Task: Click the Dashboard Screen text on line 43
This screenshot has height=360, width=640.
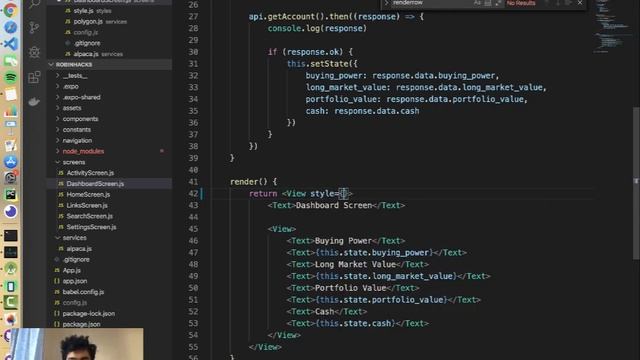Action: tap(333, 205)
